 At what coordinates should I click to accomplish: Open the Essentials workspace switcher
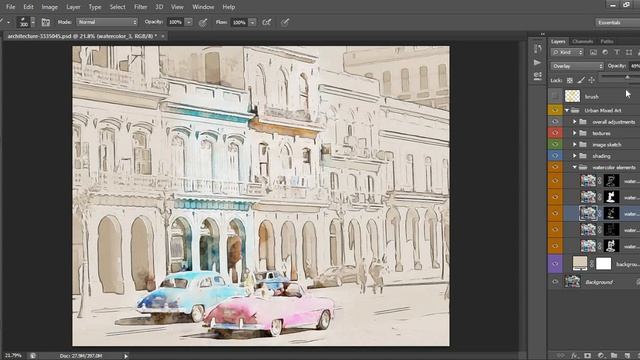[617, 22]
